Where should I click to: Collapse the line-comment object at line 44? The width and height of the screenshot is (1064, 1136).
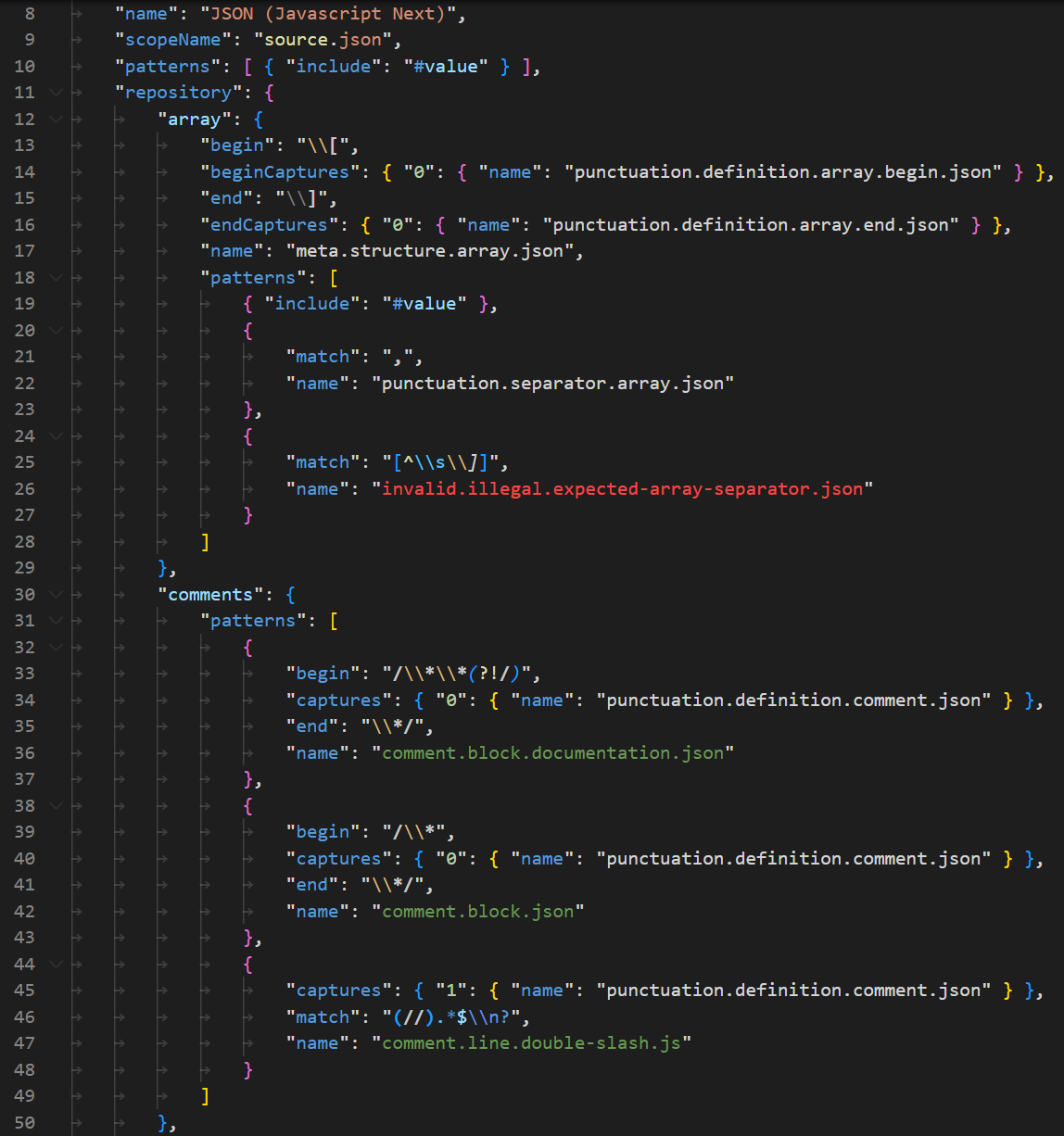[x=56, y=964]
